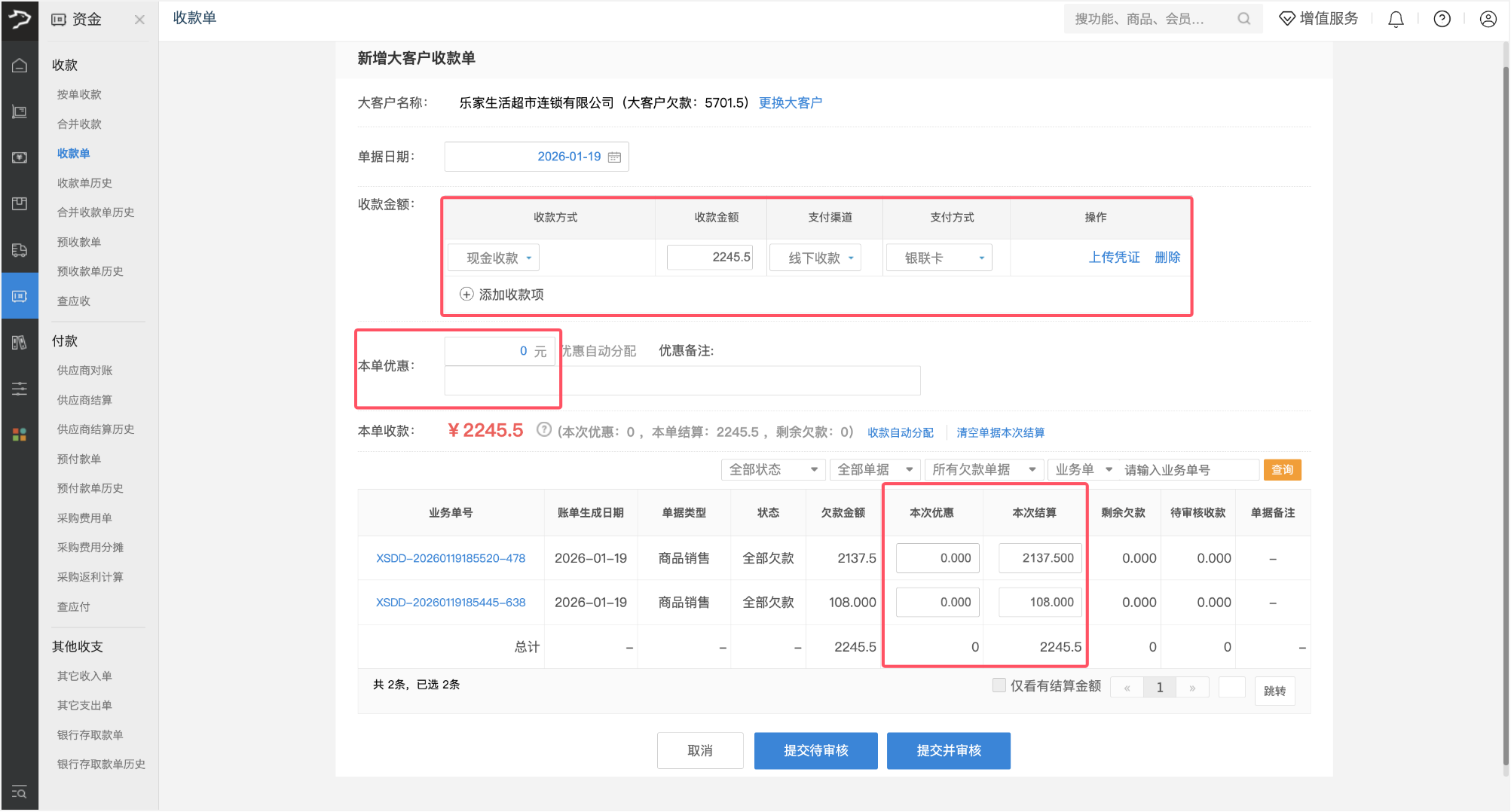Close the 资金 panel with X icon
The height and width of the screenshot is (812, 1511).
pyautogui.click(x=139, y=20)
